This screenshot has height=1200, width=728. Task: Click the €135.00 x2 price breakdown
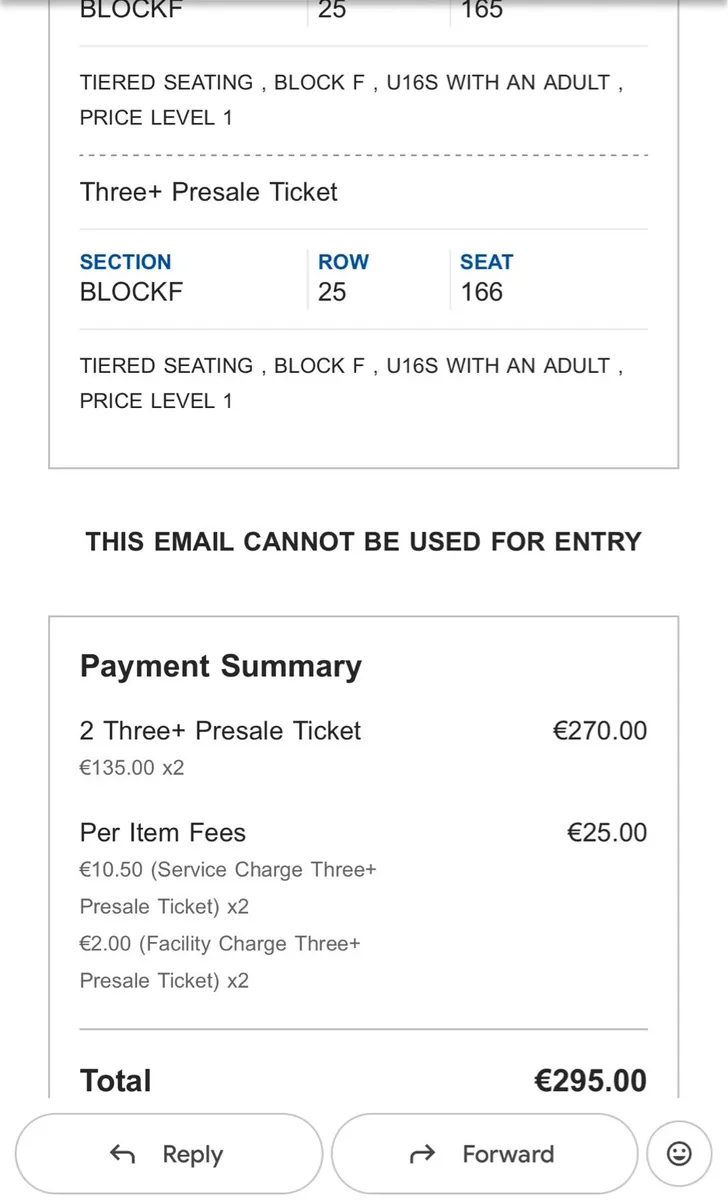pos(134,768)
